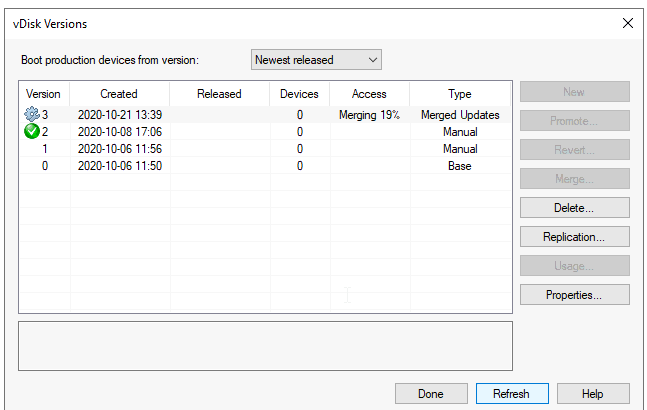This screenshot has width=647, height=410.
Task: Click version number 0 in the list
Action: coord(45,166)
